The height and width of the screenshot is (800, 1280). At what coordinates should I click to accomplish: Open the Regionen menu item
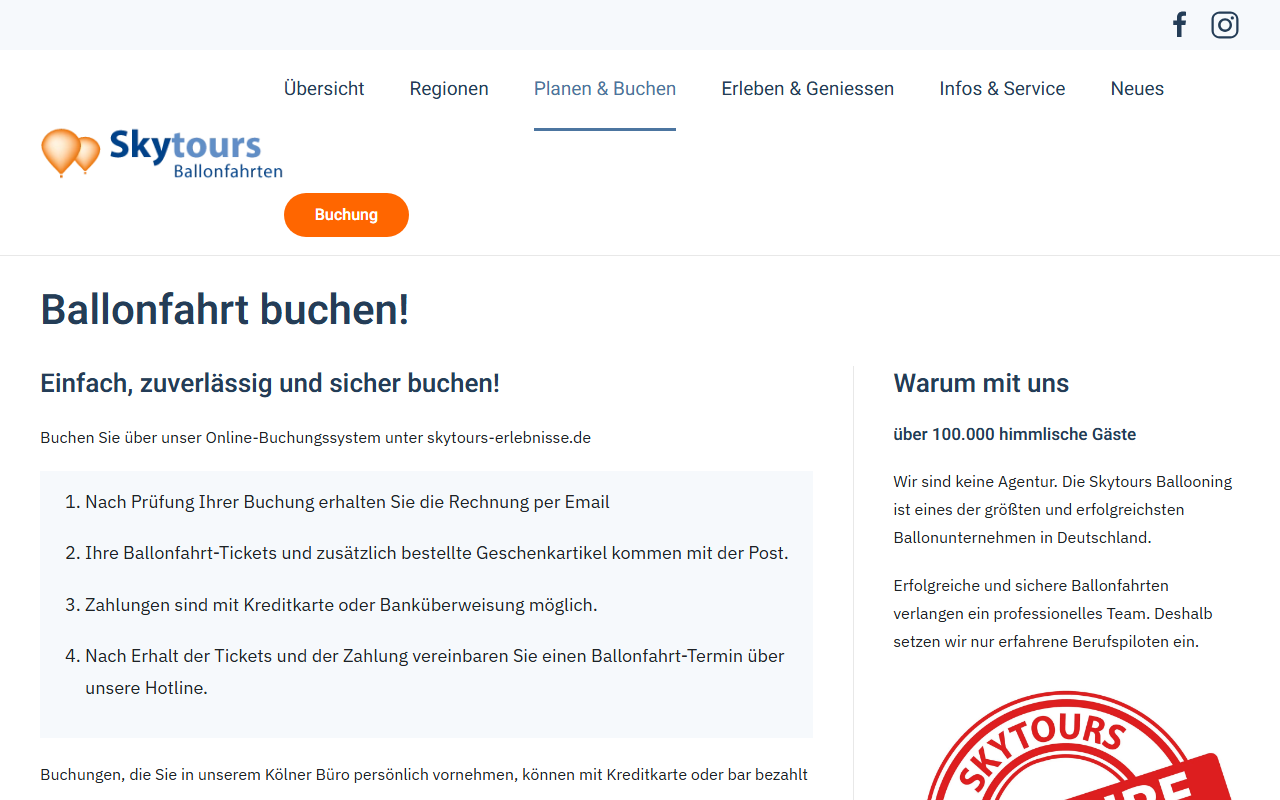(x=449, y=89)
